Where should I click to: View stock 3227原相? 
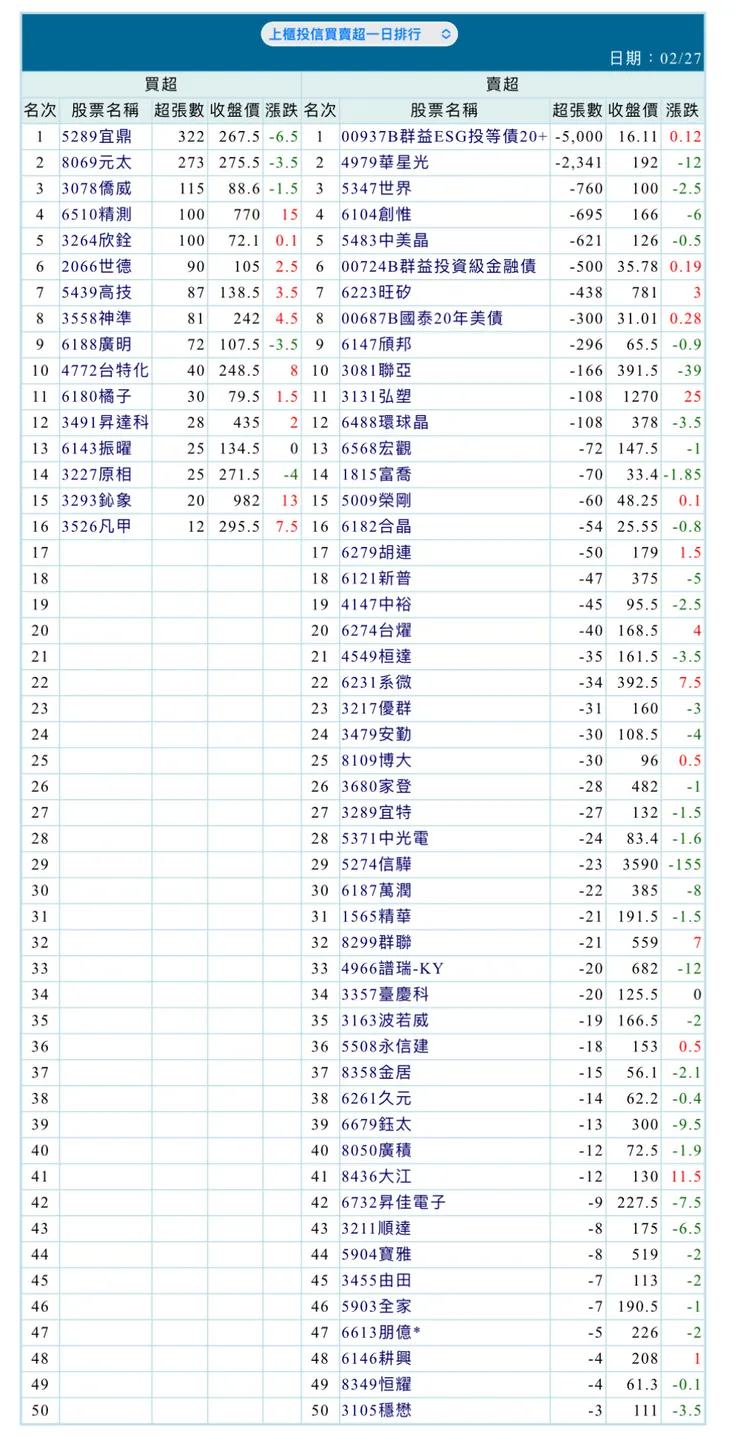pos(96,474)
